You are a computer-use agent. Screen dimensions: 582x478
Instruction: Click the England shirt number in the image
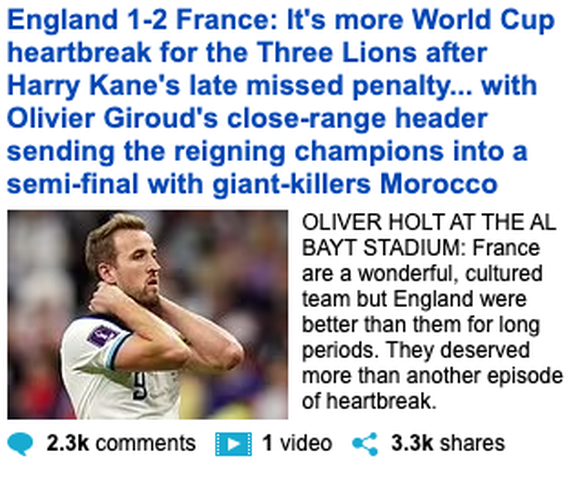[x=140, y=386]
